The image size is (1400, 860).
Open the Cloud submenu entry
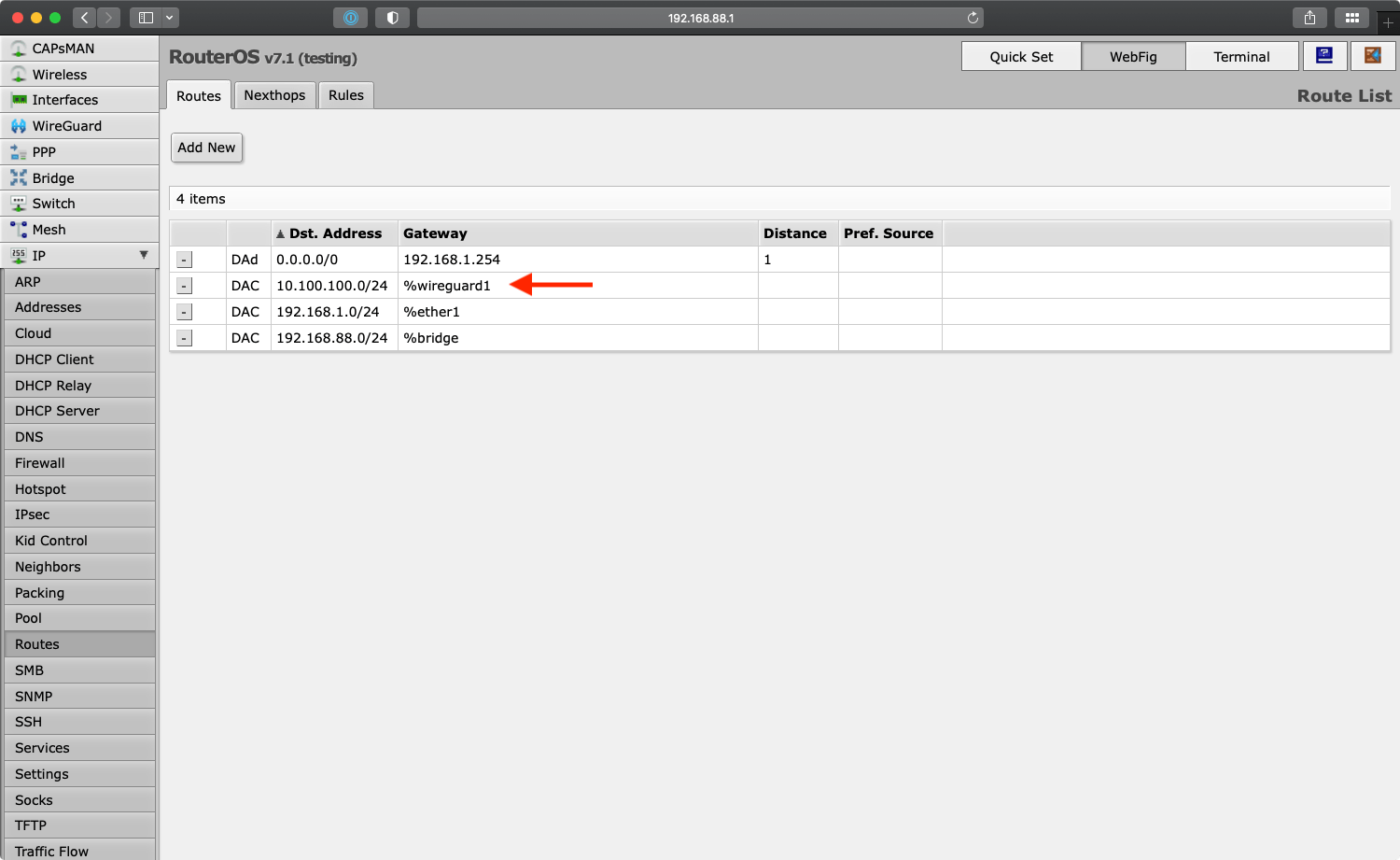click(x=79, y=333)
